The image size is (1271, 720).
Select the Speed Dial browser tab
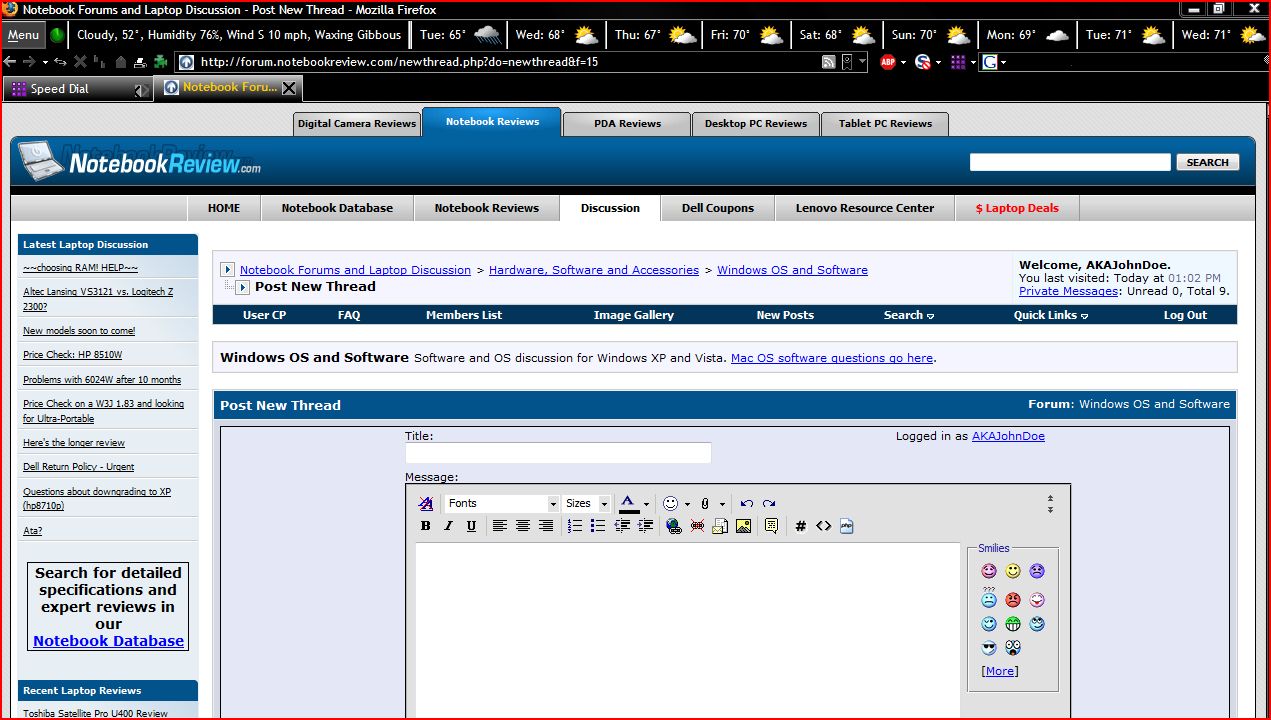(78, 89)
